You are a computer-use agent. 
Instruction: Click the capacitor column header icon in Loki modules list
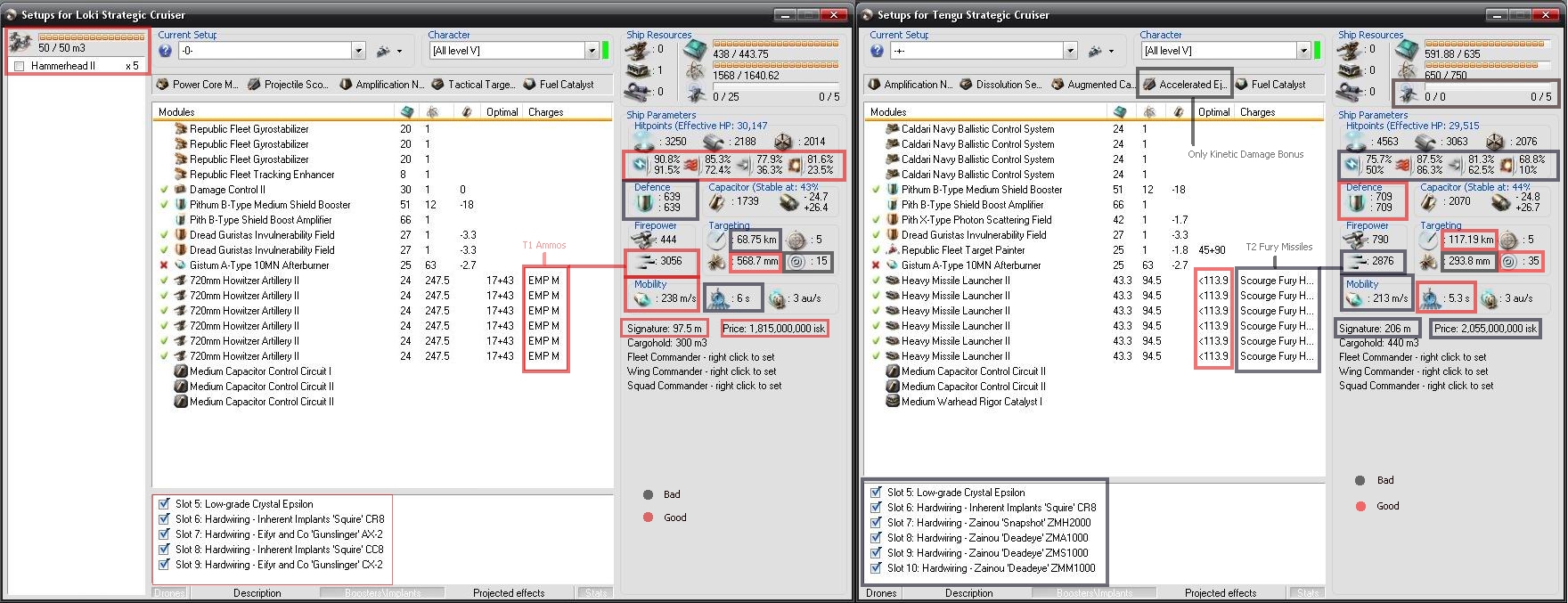coord(467,112)
